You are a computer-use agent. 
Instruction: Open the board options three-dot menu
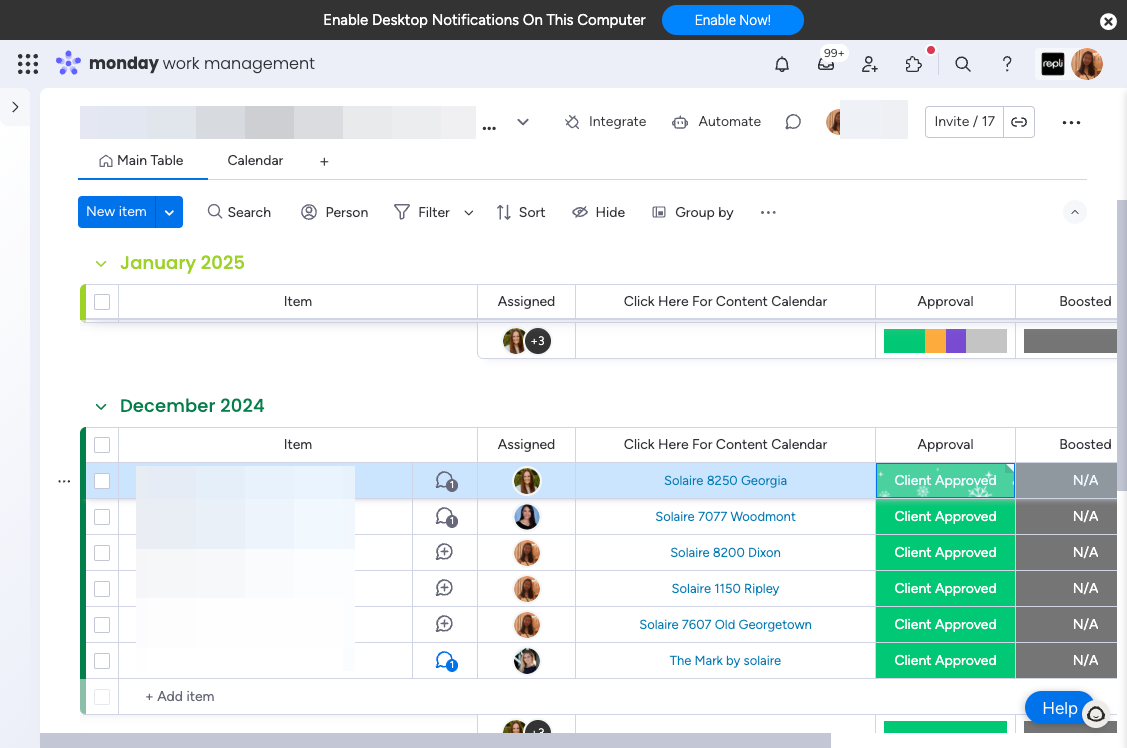coord(1071,122)
